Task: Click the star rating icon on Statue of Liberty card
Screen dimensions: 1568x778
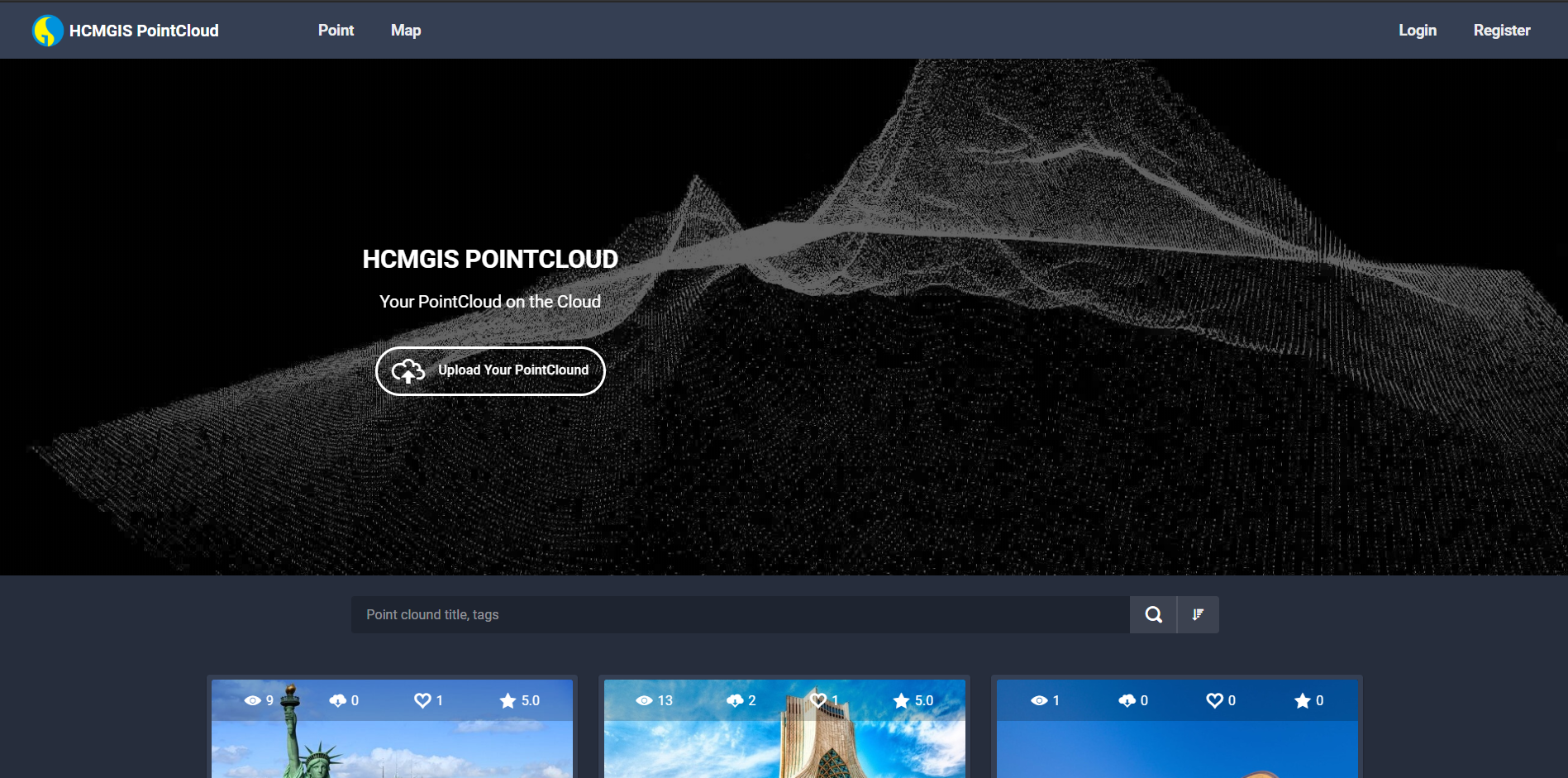Action: click(508, 700)
